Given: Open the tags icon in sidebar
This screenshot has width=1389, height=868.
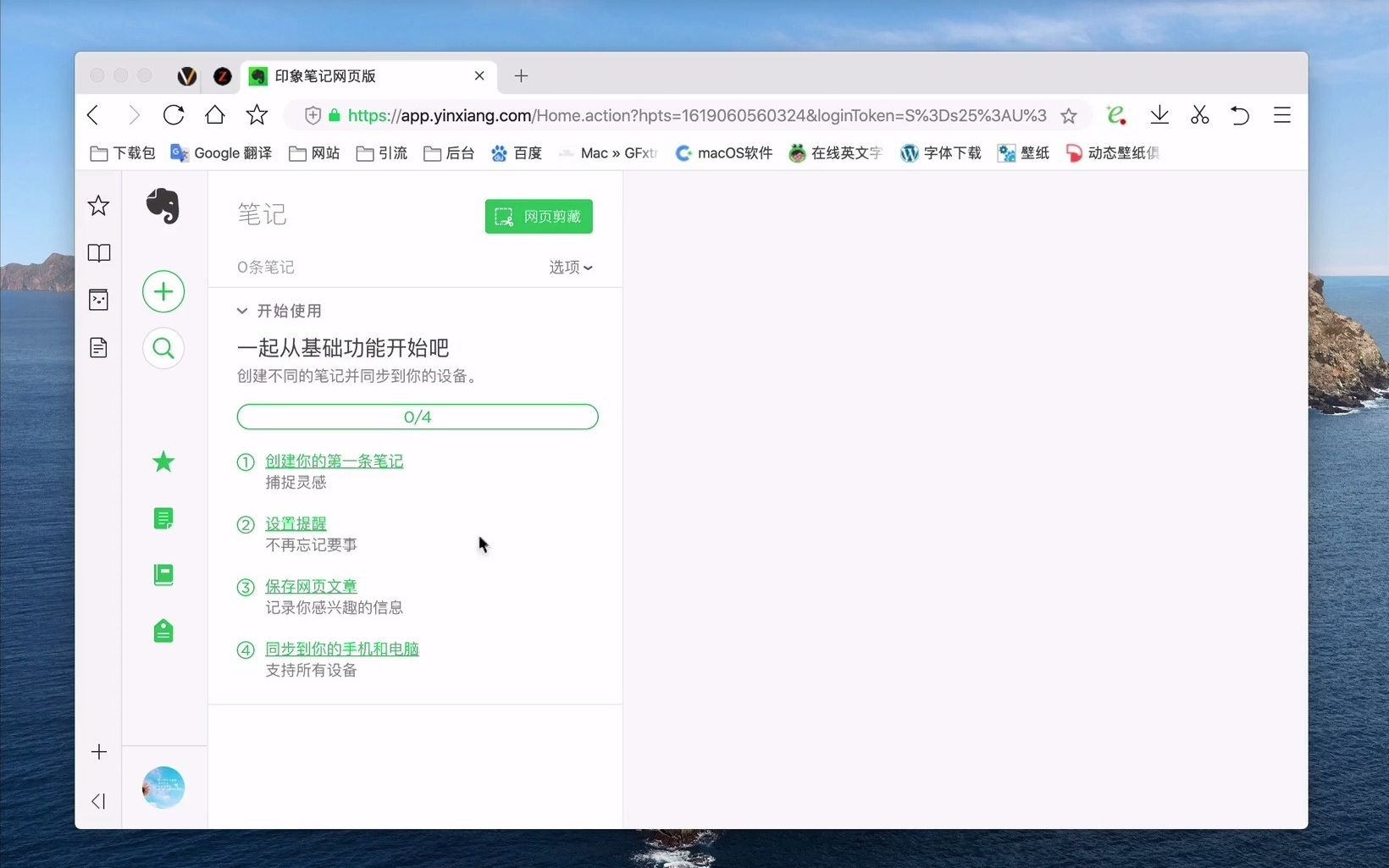Looking at the screenshot, I should (162, 630).
